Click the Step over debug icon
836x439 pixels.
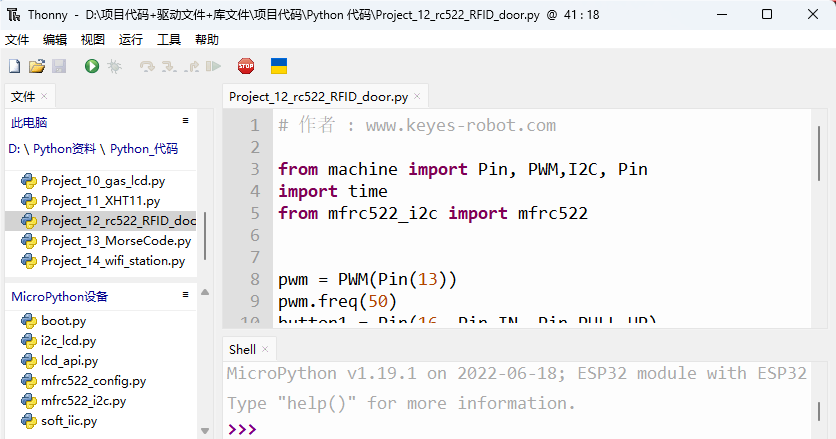point(147,66)
